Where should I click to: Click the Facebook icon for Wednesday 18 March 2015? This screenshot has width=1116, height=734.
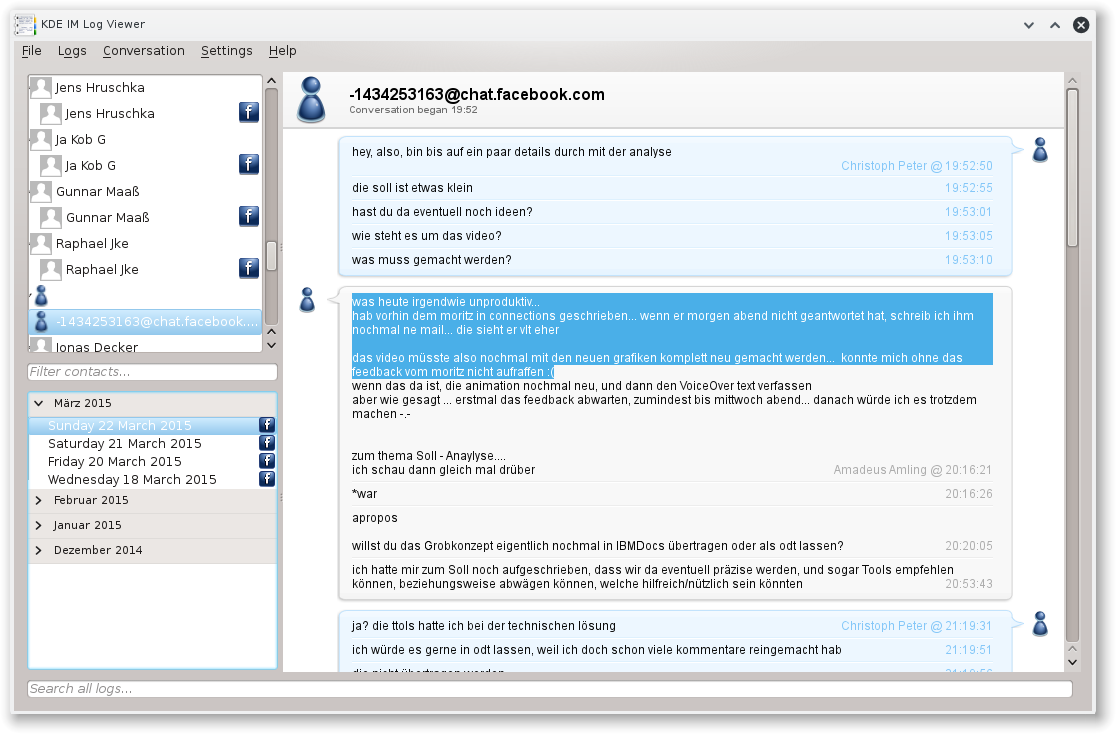[267, 478]
